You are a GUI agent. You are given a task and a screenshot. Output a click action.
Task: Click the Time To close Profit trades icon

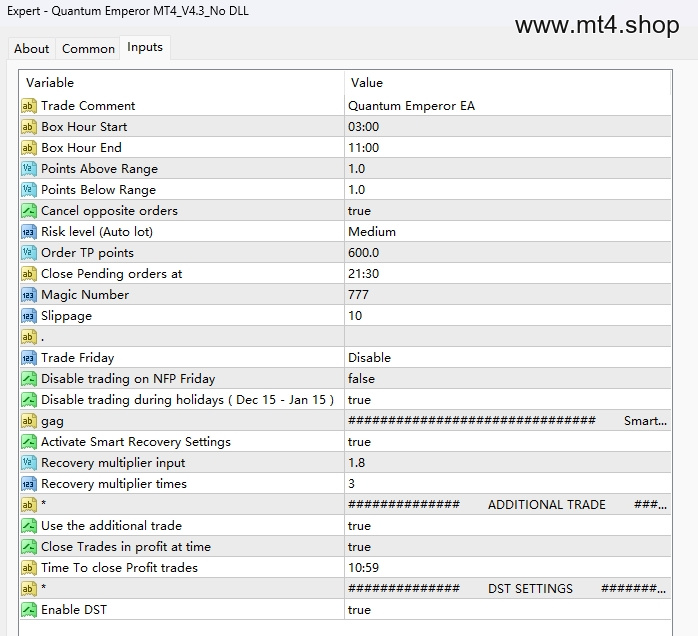[x=28, y=568]
